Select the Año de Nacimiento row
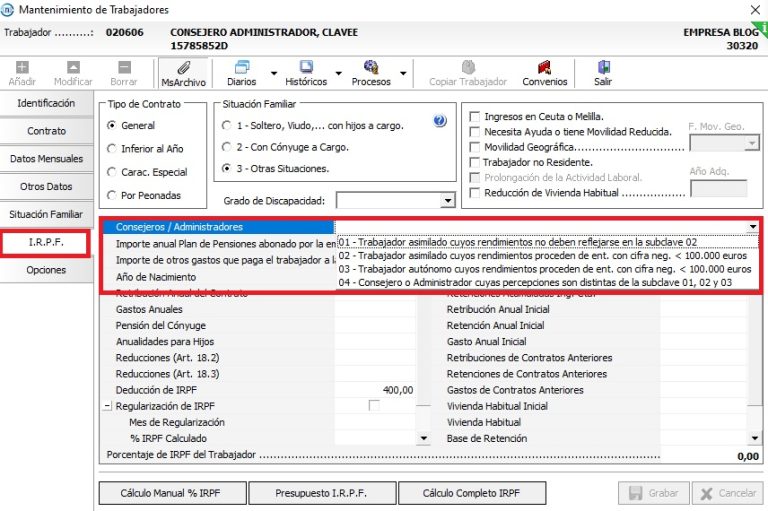 [219, 277]
